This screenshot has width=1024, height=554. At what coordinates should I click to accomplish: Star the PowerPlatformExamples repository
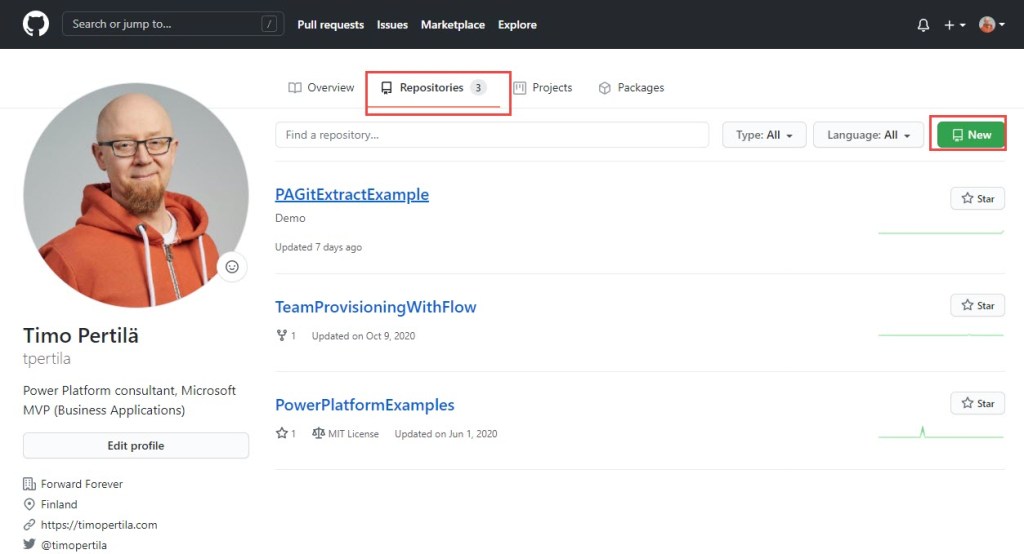coord(977,404)
